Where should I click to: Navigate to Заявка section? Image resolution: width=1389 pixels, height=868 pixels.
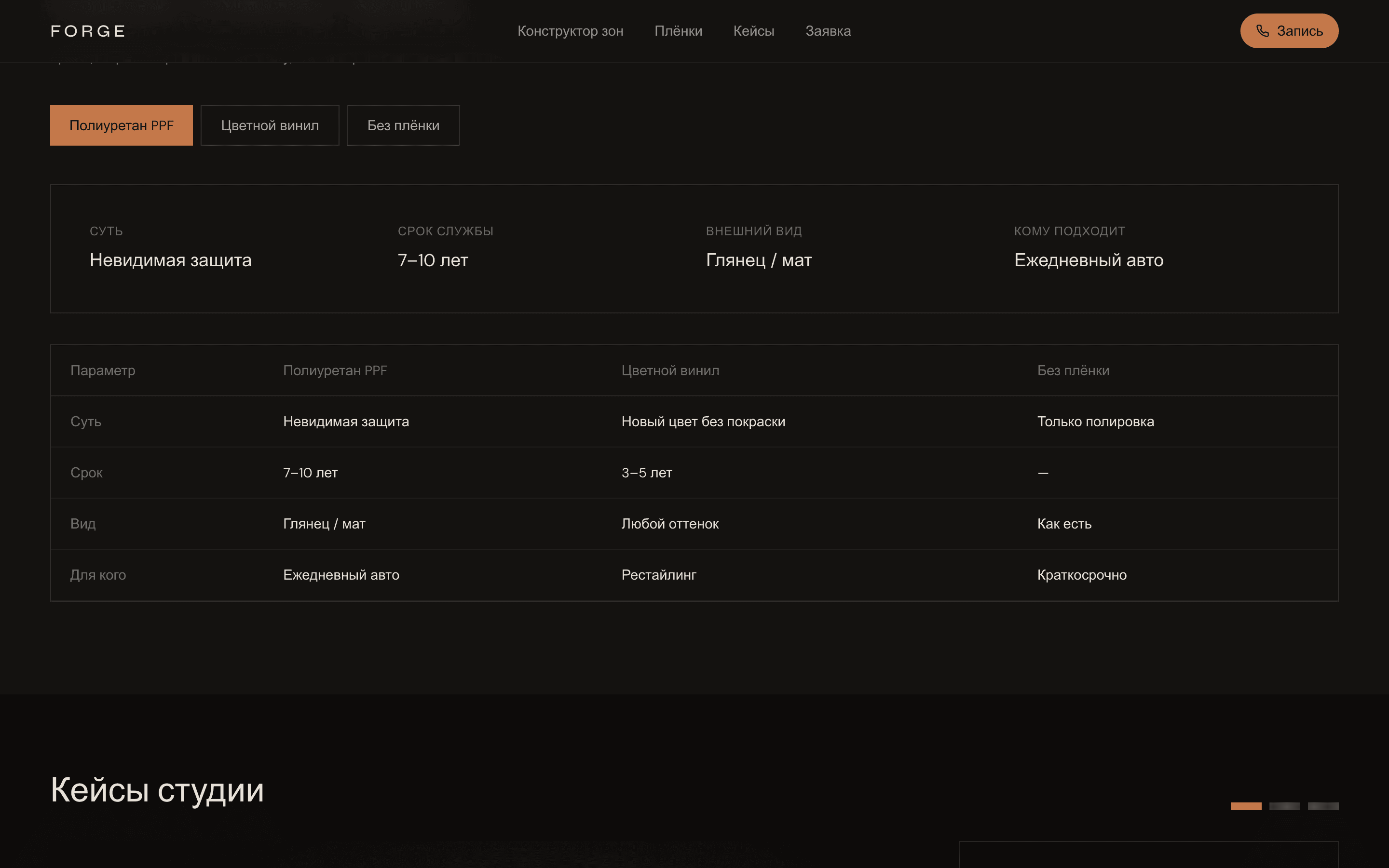828,31
